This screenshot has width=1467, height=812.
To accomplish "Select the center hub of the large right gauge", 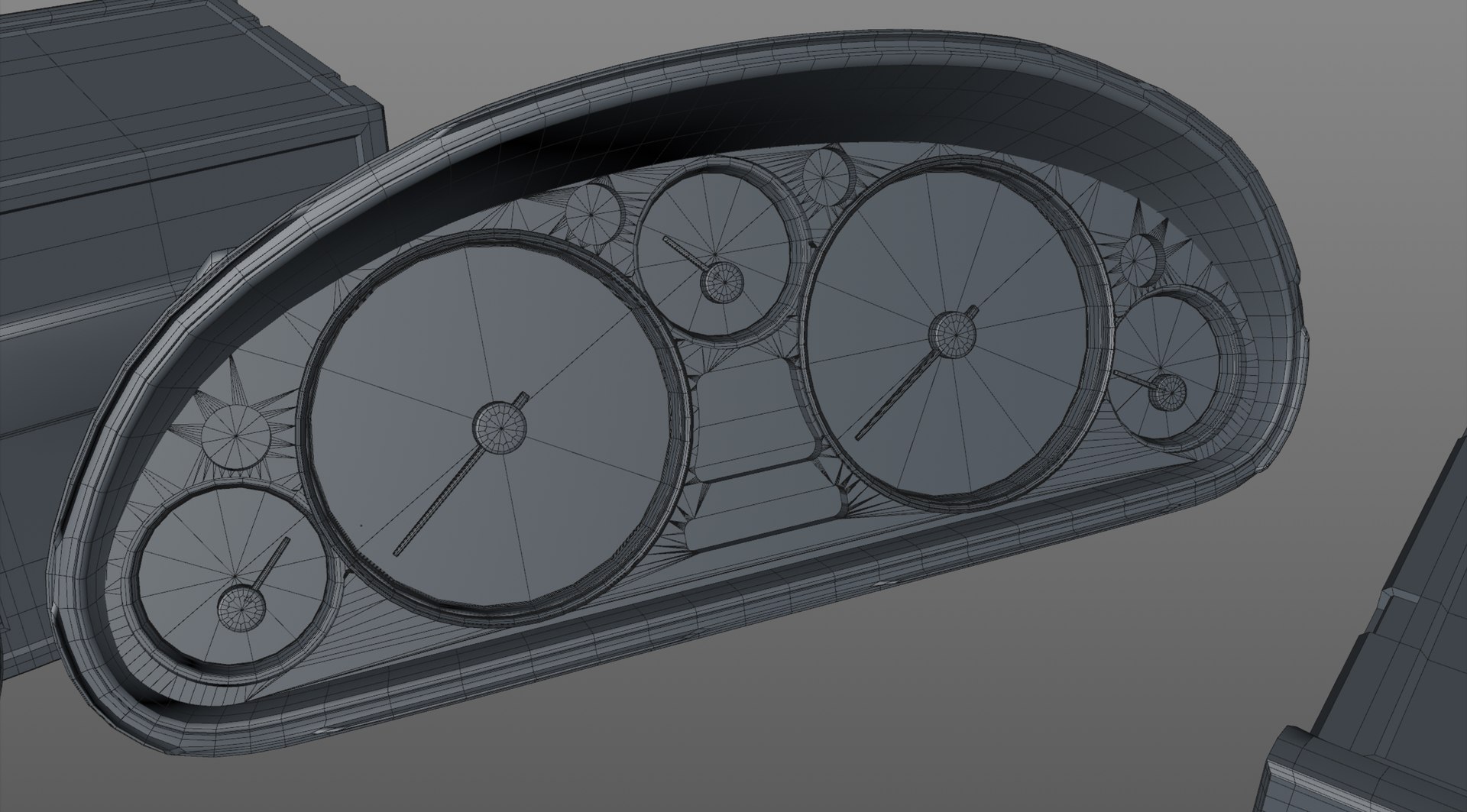I will coord(953,334).
